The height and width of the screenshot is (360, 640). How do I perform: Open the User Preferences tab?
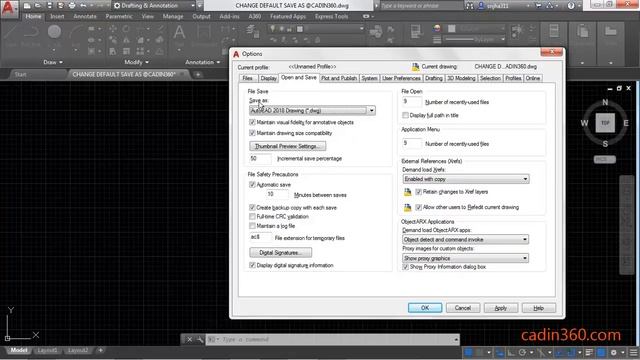click(401, 78)
